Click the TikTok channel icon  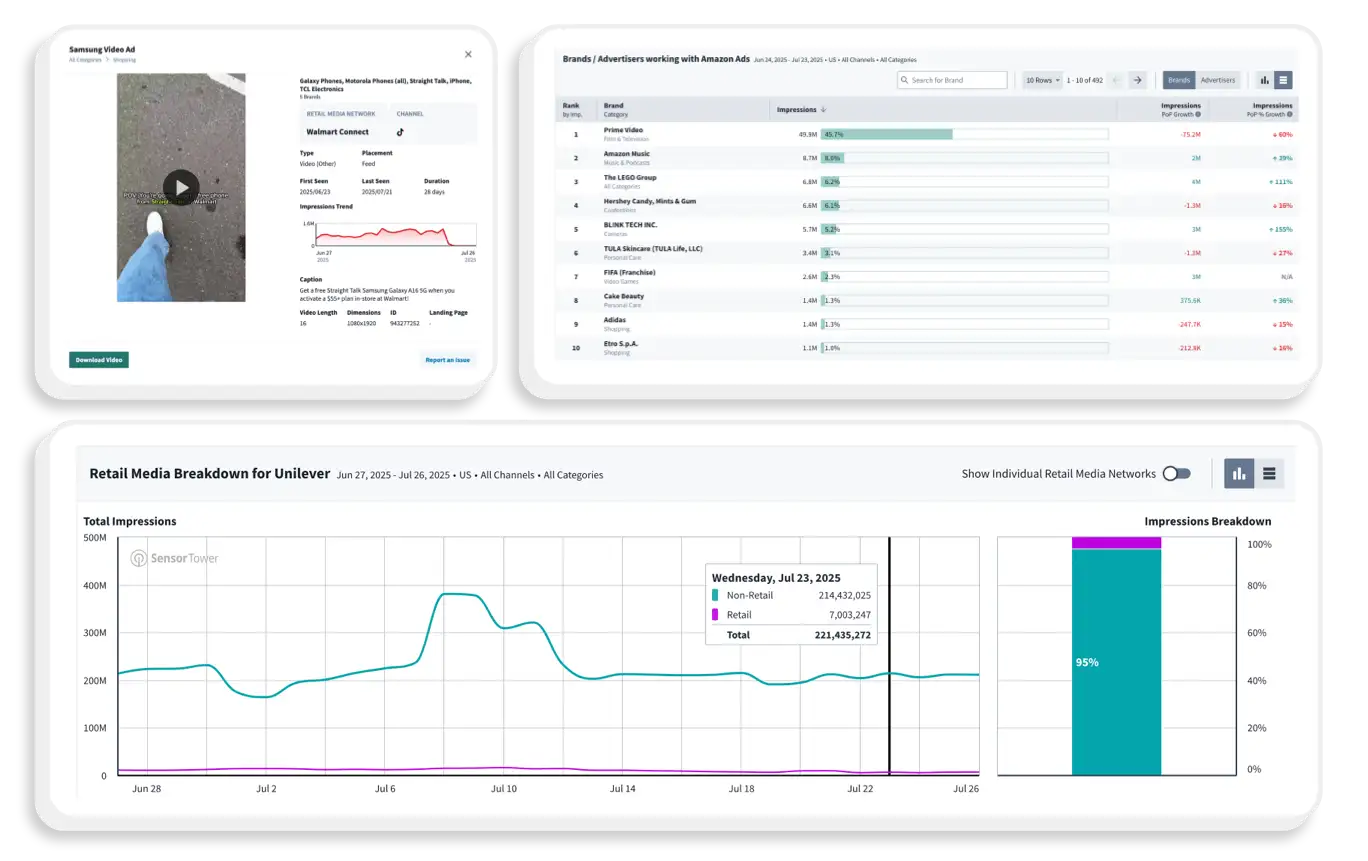(x=400, y=132)
